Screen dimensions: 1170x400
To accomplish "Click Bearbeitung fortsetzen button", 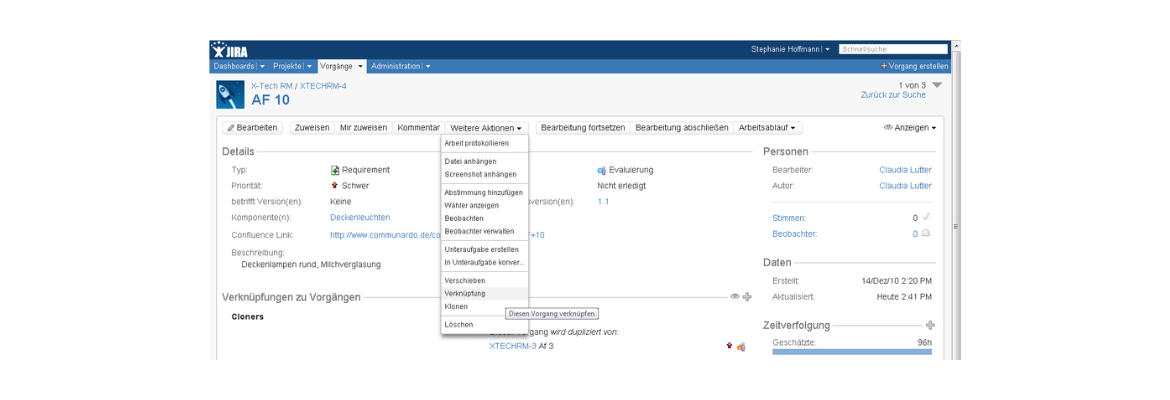I will point(583,128).
